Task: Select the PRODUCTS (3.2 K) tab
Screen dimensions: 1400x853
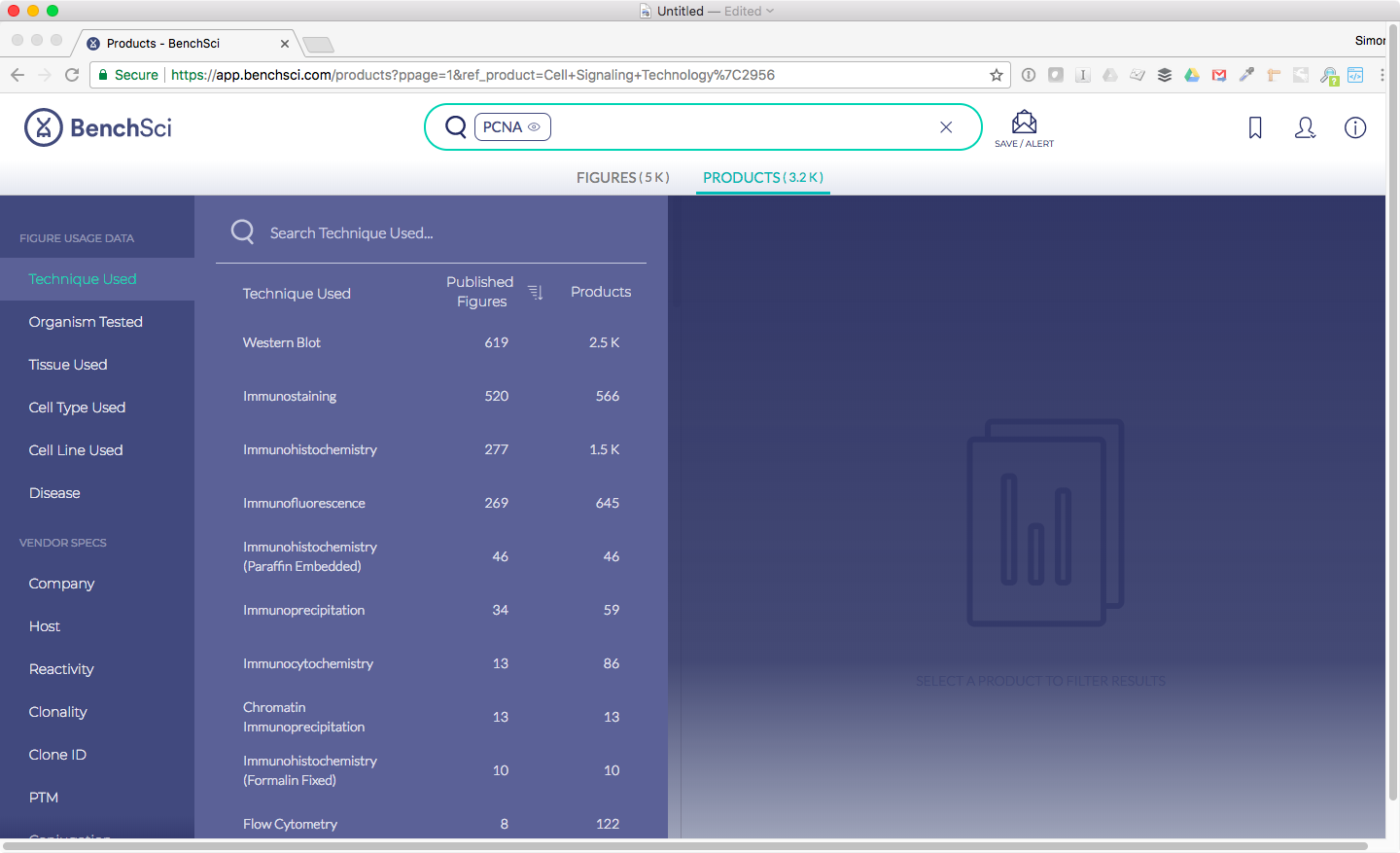Action: pyautogui.click(x=763, y=177)
